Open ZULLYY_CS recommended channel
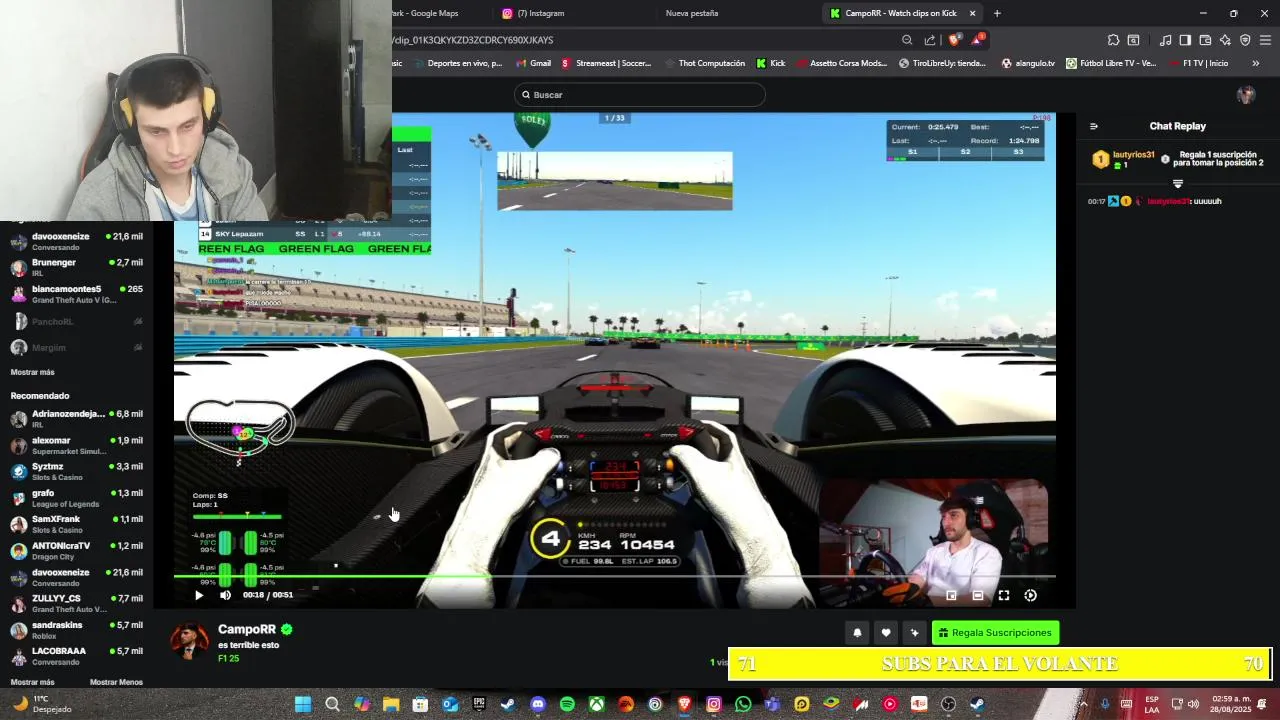Image resolution: width=1280 pixels, height=720 pixels. [x=76, y=603]
